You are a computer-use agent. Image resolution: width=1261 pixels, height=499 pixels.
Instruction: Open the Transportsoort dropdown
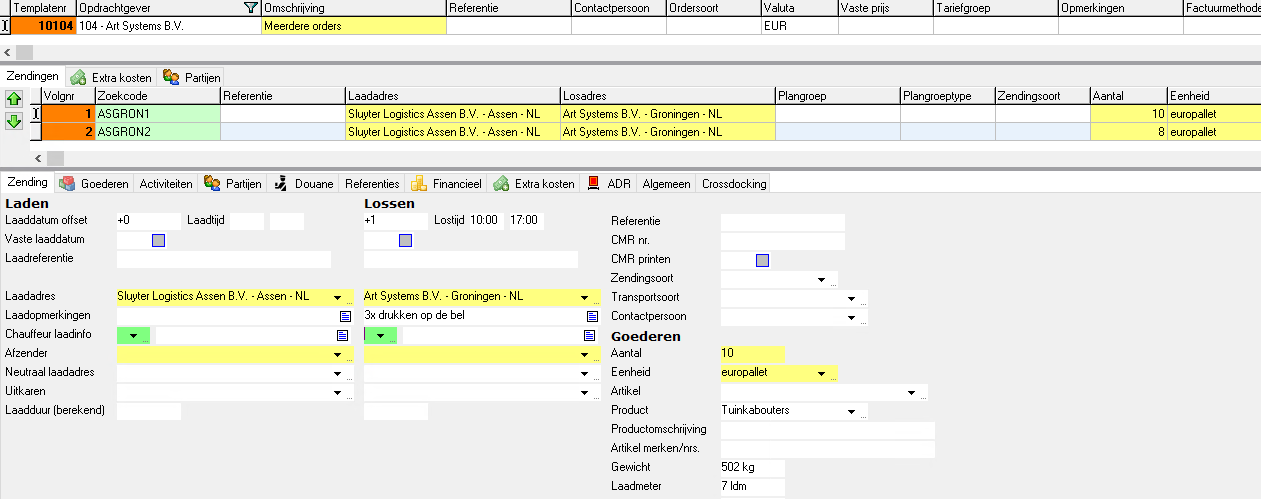pyautogui.click(x=851, y=298)
